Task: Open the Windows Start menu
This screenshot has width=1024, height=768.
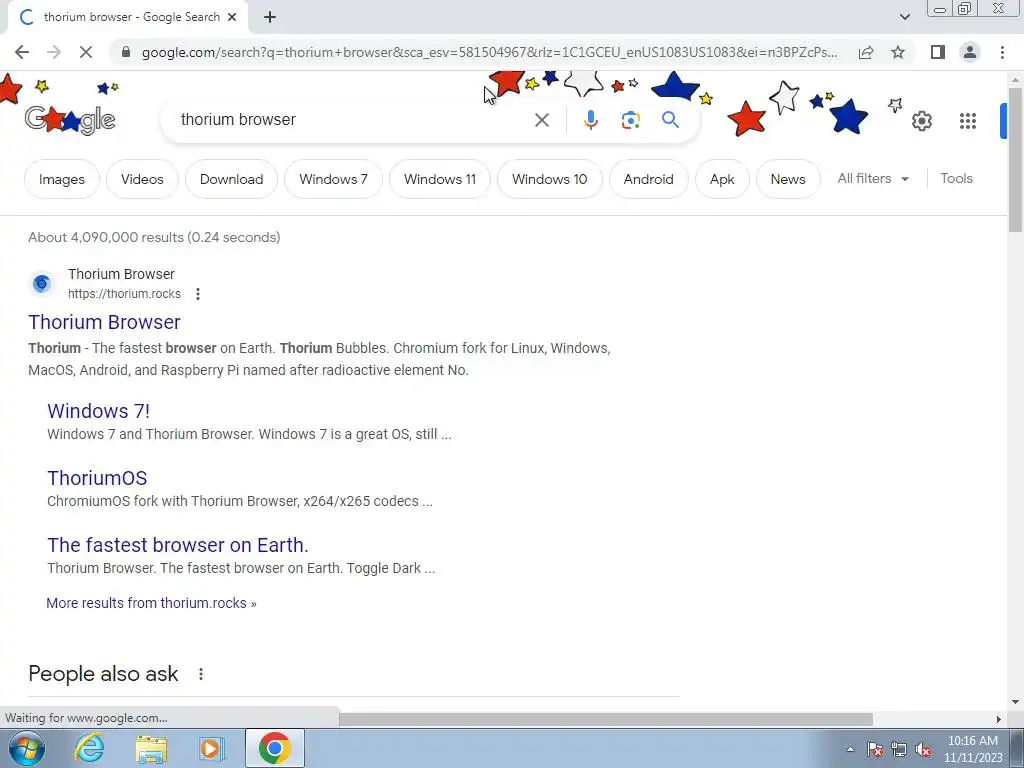Action: point(25,748)
